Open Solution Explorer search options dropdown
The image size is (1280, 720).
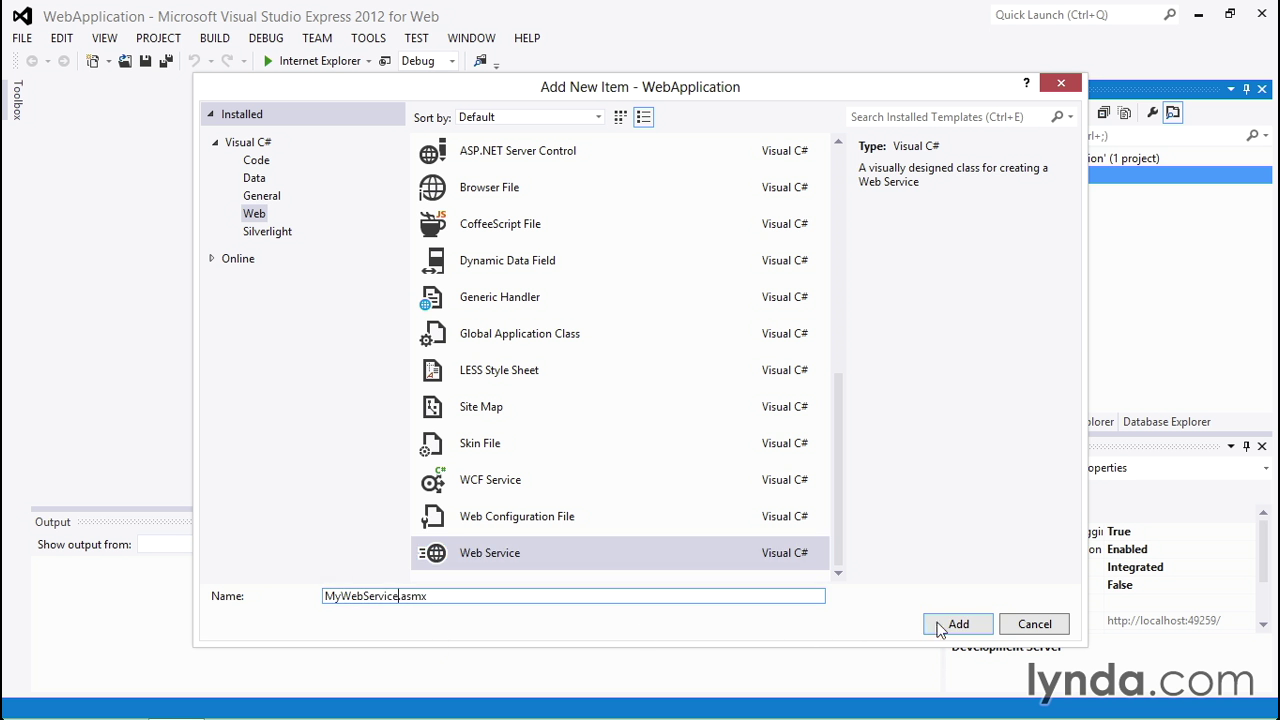coord(1265,135)
